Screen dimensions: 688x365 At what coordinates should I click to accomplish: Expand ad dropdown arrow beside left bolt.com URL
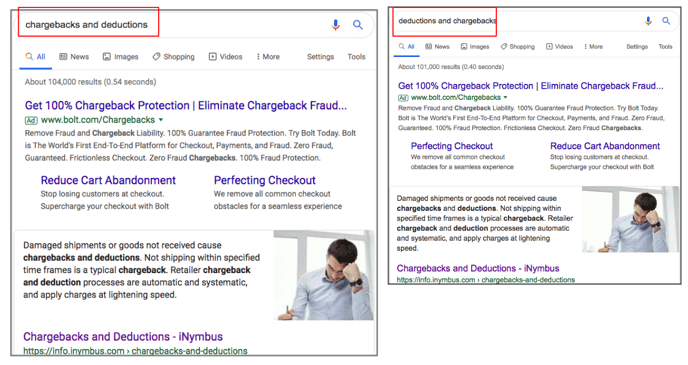[161, 120]
